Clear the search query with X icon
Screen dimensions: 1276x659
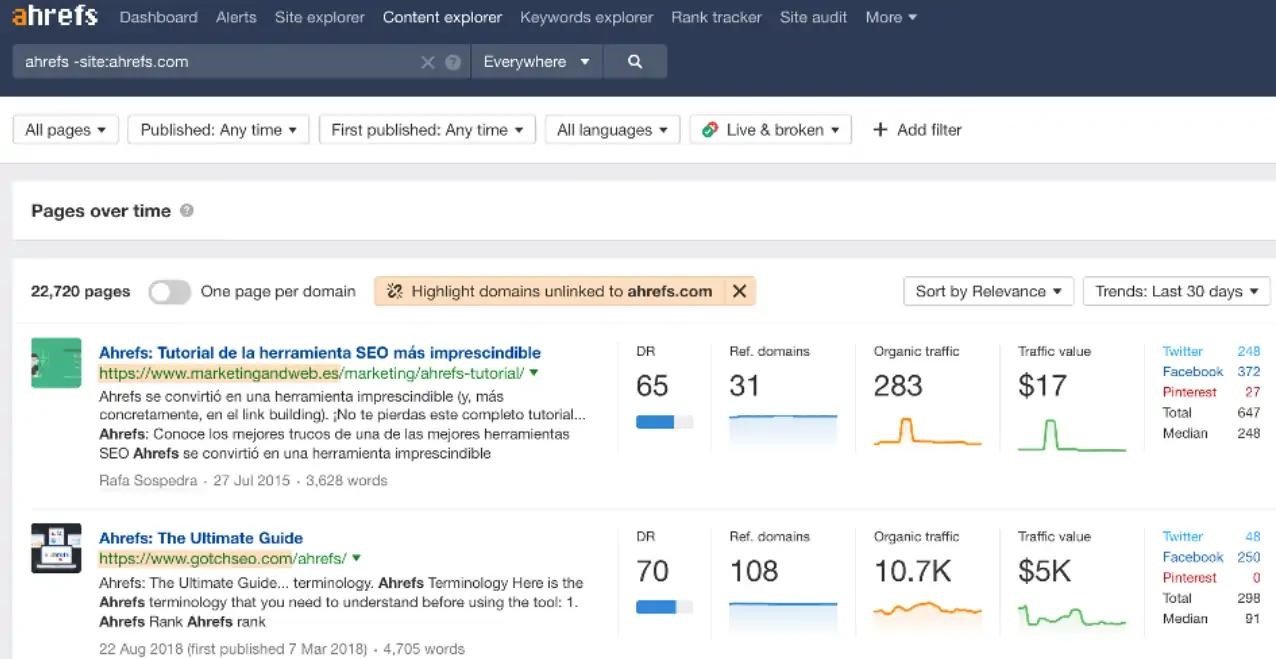point(428,62)
